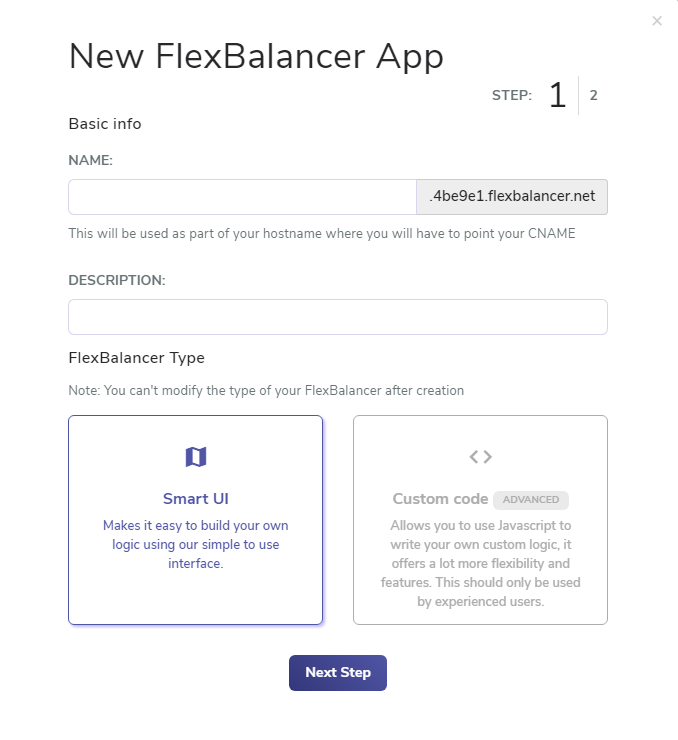Click the Next Step button
The image size is (678, 740).
(338, 673)
